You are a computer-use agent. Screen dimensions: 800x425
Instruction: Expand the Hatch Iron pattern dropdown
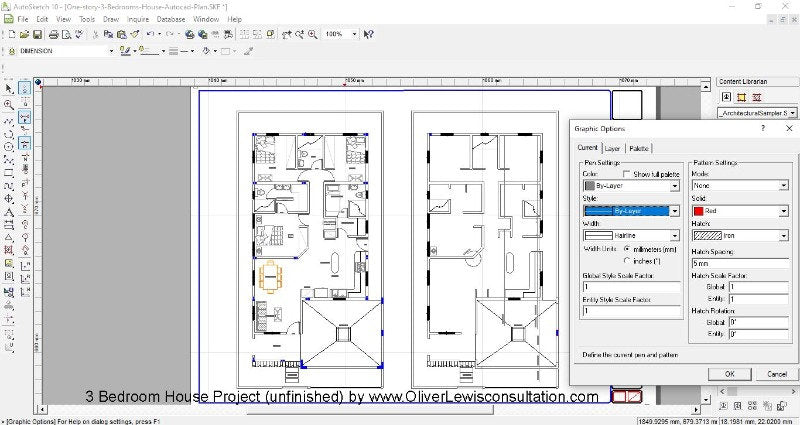pyautogui.click(x=782, y=235)
